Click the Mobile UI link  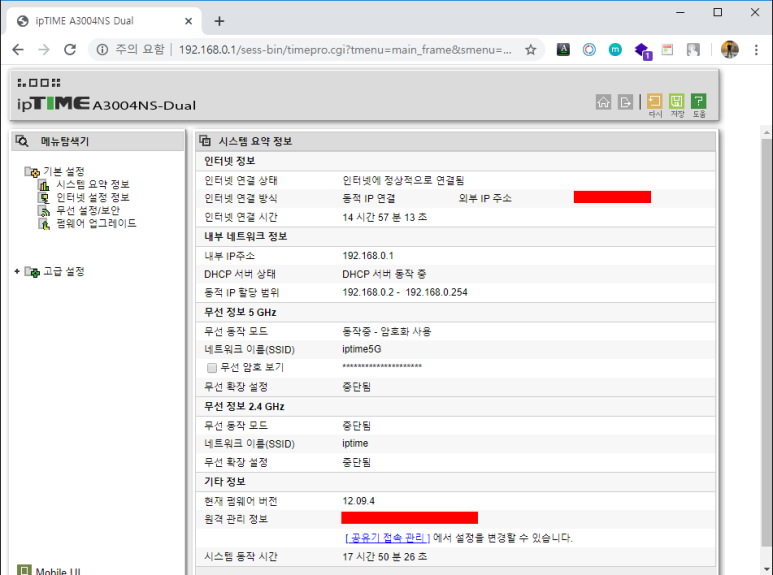58,571
